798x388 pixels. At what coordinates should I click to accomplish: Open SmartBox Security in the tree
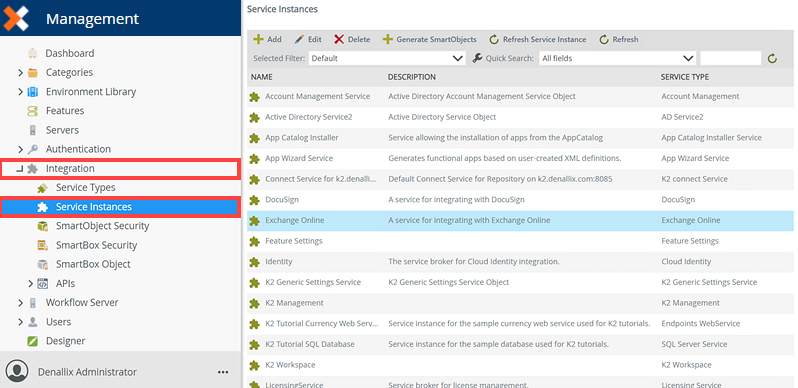[x=97, y=245]
